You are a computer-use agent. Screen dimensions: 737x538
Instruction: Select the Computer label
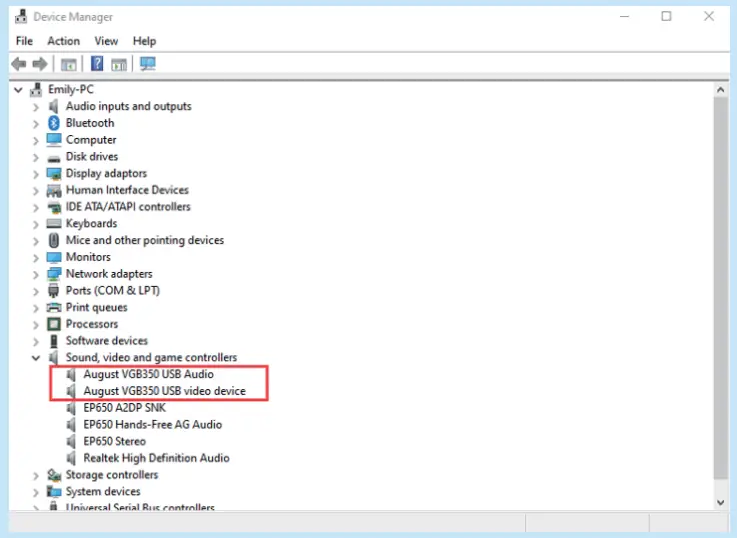click(91, 140)
